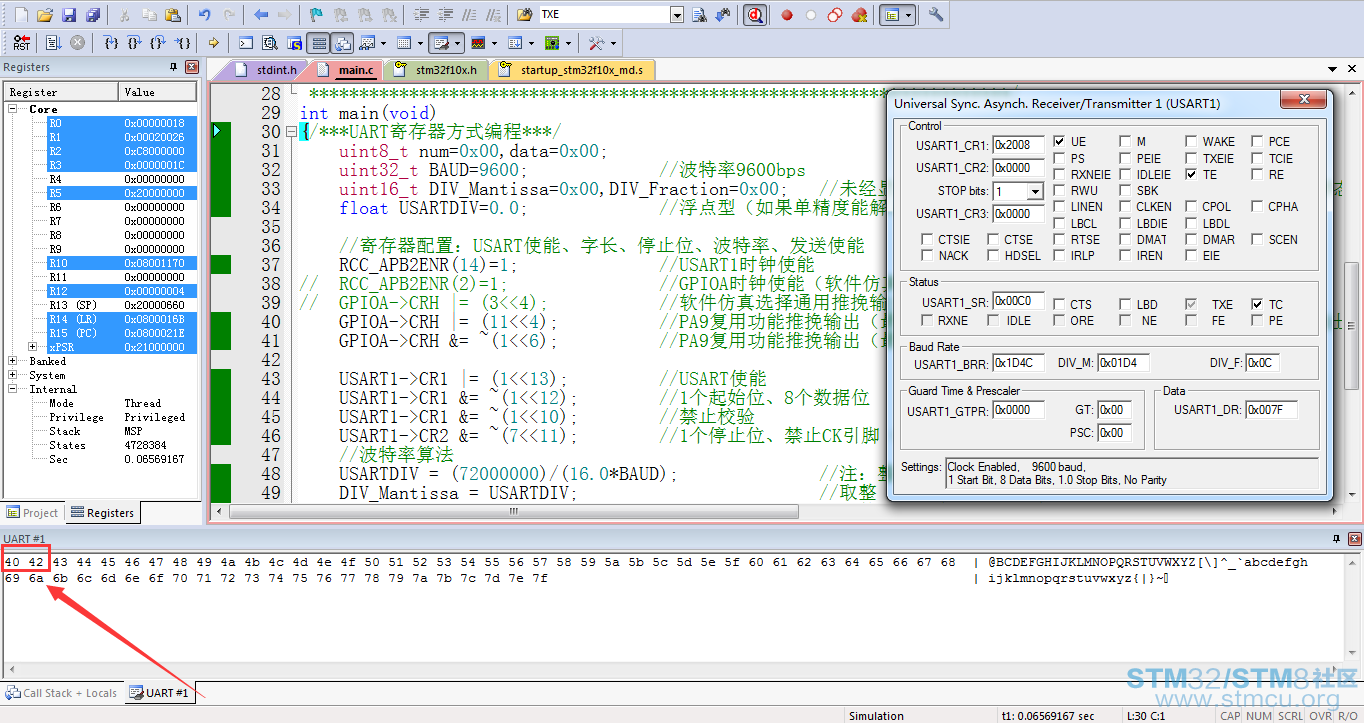Switch to the Call Stack + Locals tab
Image resolution: width=1364 pixels, height=724 pixels.
pyautogui.click(x=61, y=693)
